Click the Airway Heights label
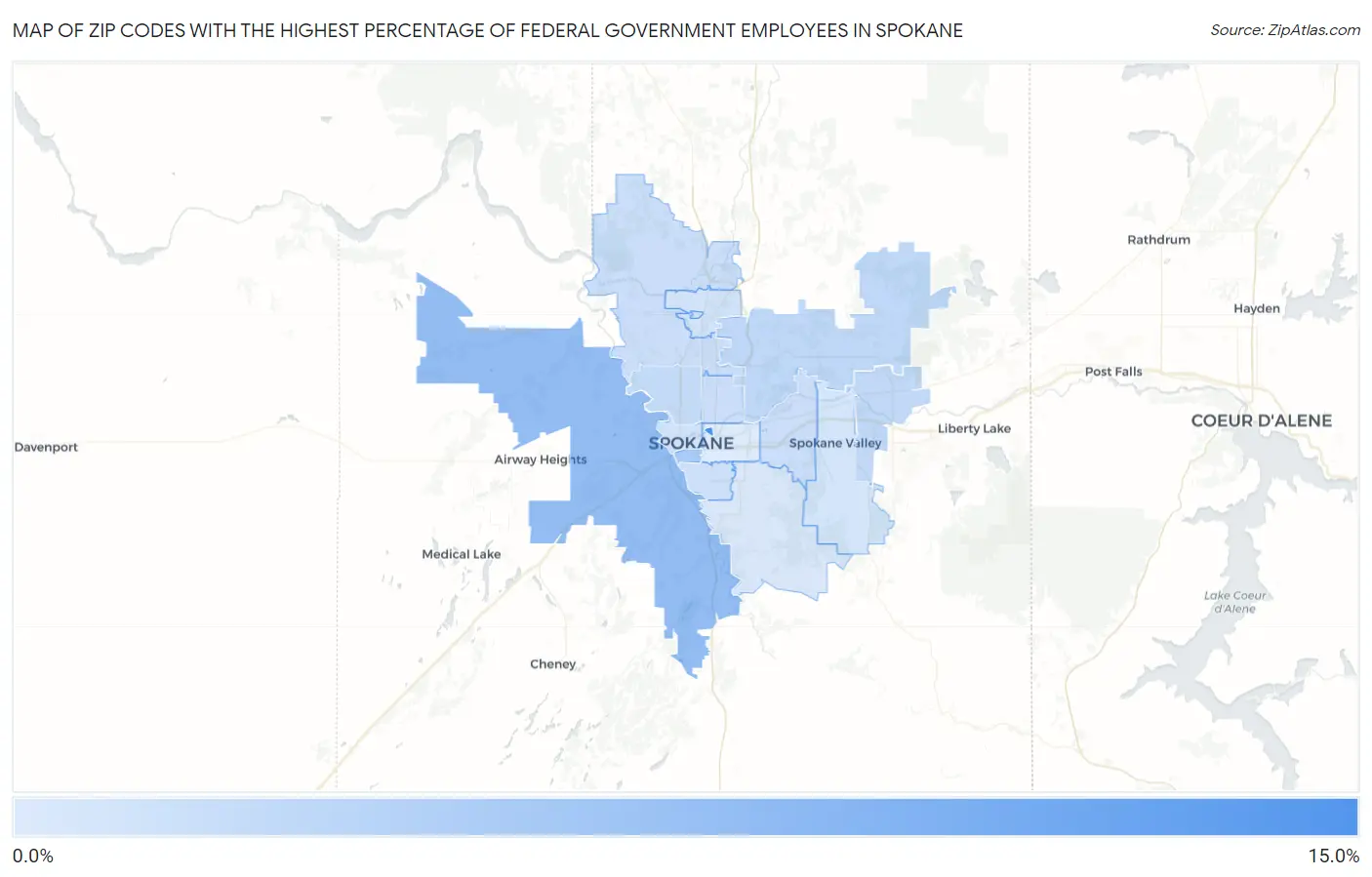1372x877 pixels. pos(541,459)
